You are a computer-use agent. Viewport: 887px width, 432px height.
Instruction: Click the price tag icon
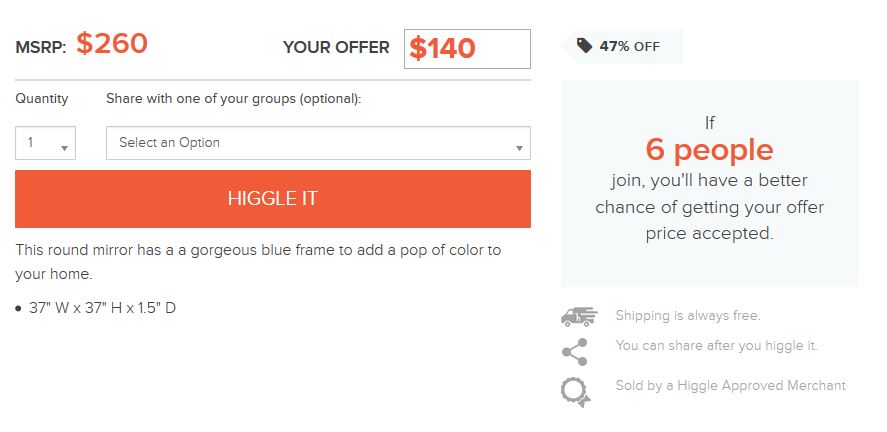[x=584, y=46]
